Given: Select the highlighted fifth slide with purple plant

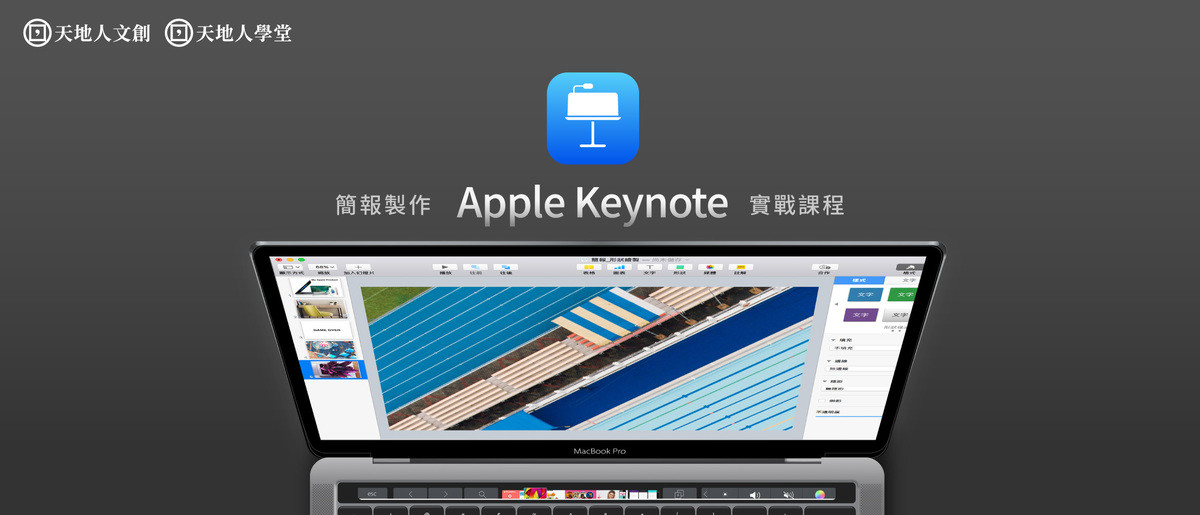Looking at the screenshot, I should [x=336, y=369].
